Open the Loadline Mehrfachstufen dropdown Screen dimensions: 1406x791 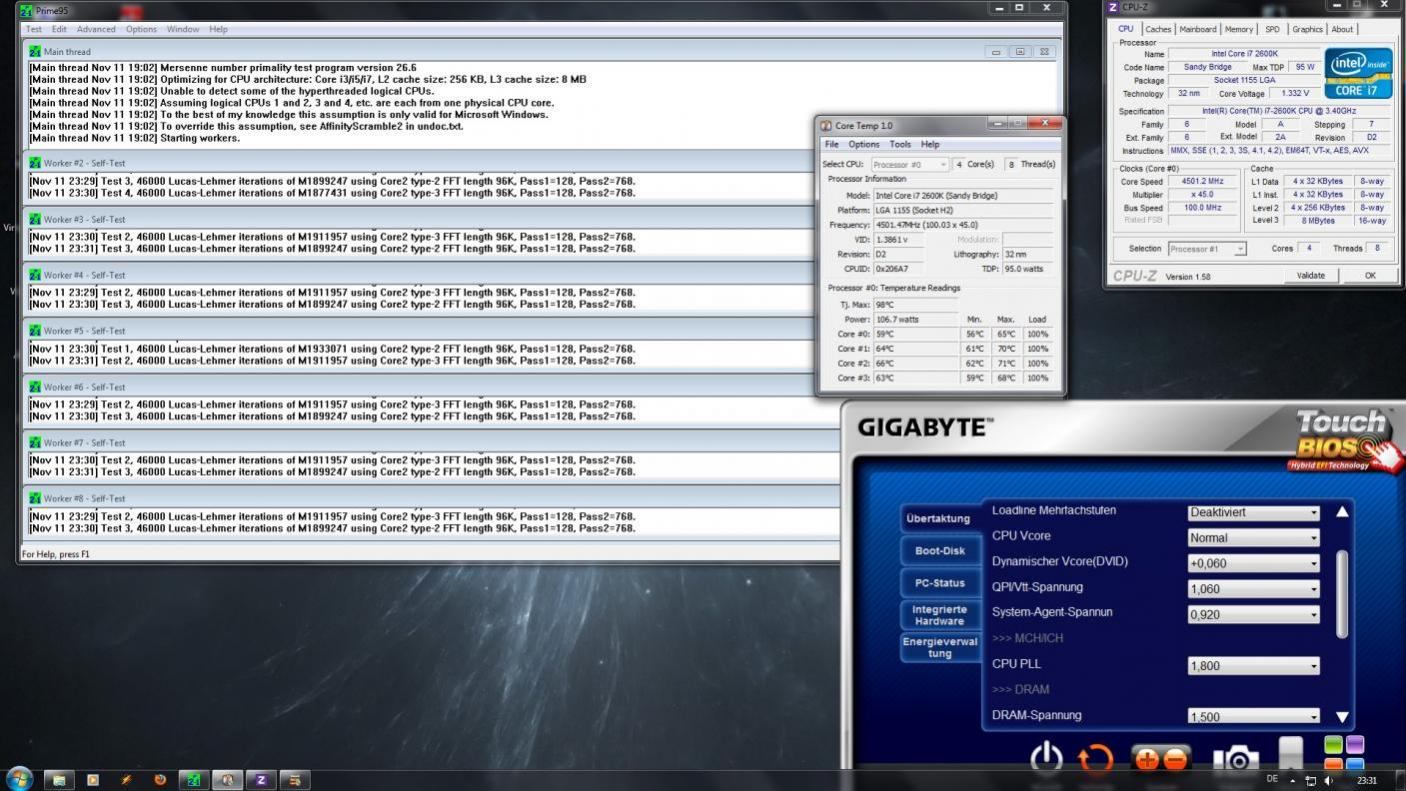pos(1253,512)
